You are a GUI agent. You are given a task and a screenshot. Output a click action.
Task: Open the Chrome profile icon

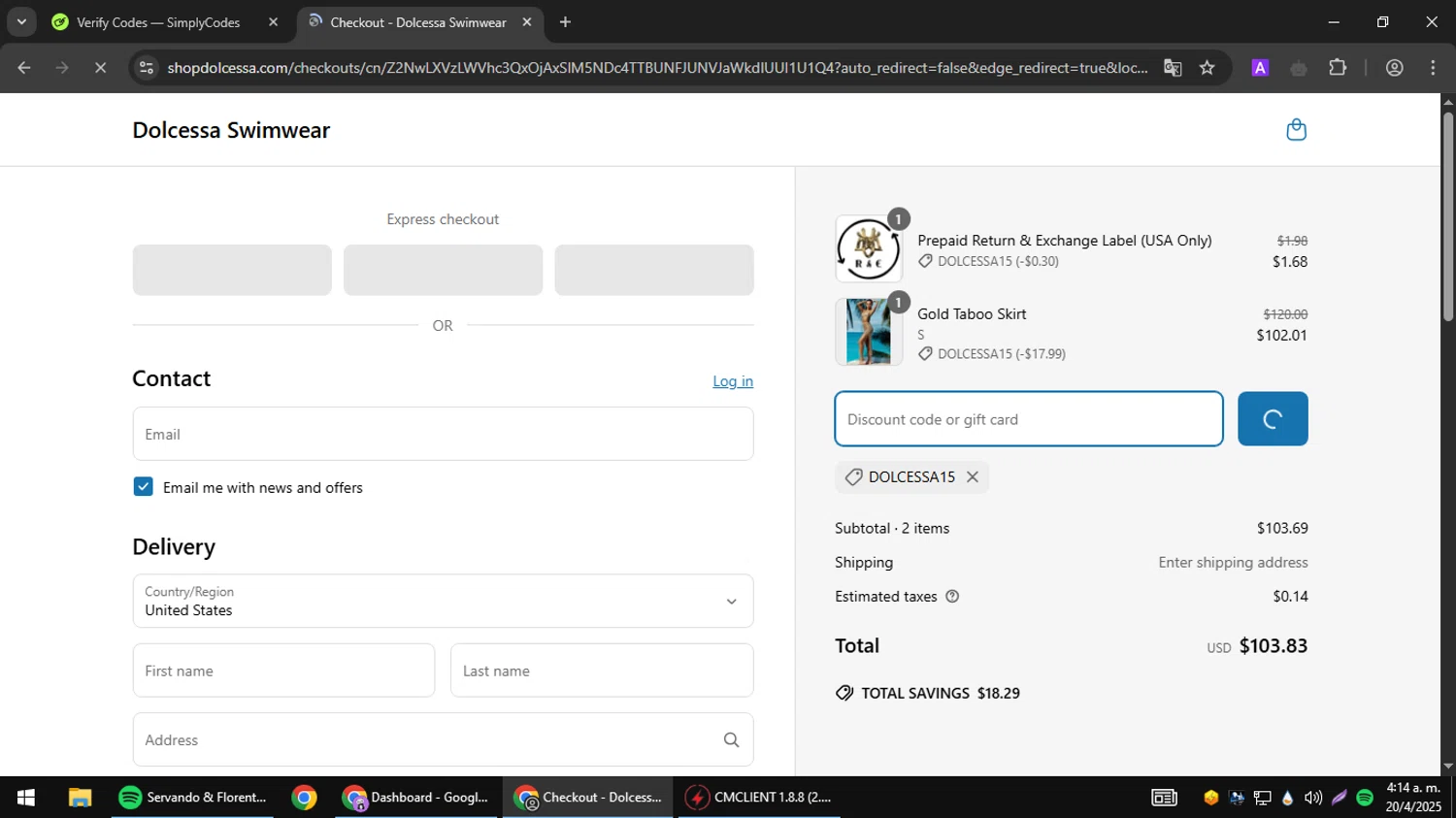1394,68
